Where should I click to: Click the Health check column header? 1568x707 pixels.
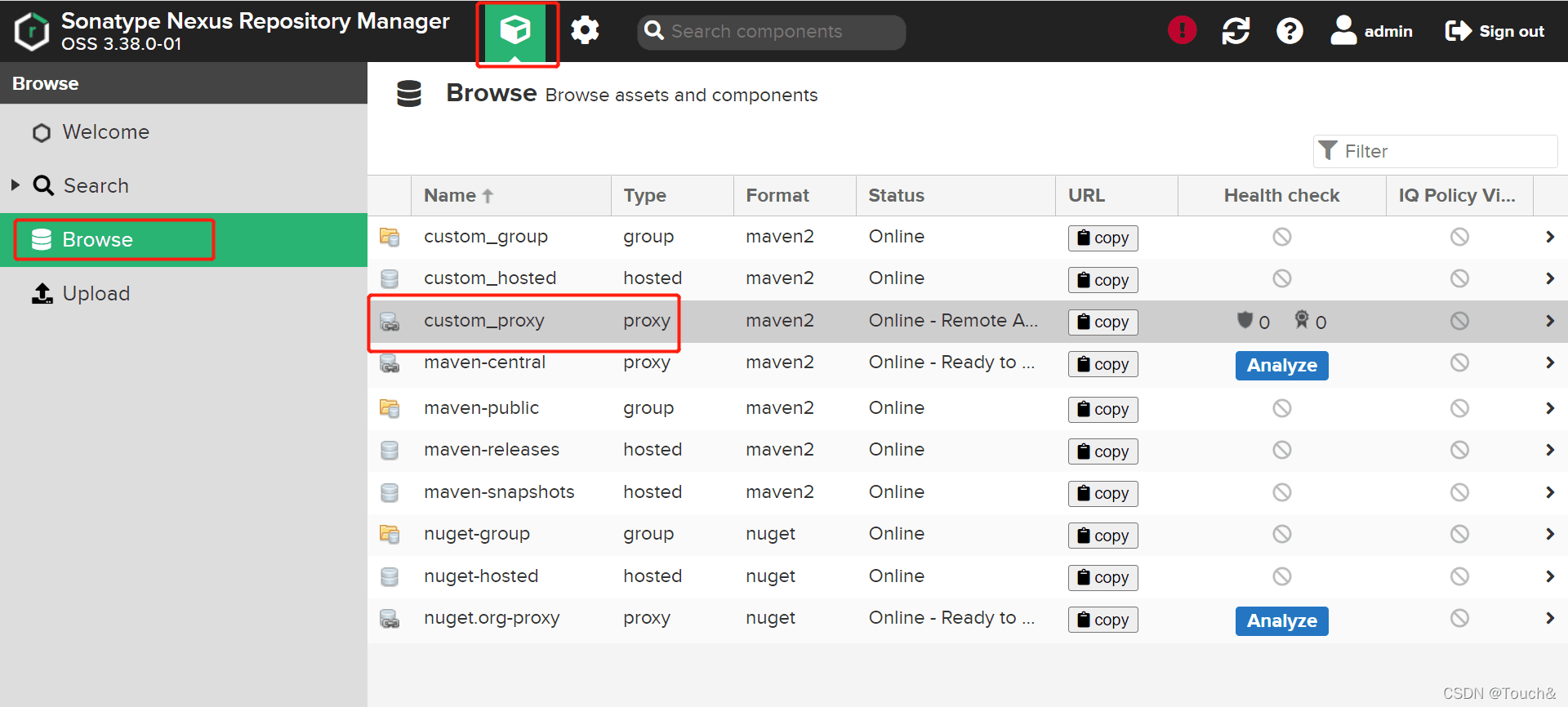click(1282, 195)
